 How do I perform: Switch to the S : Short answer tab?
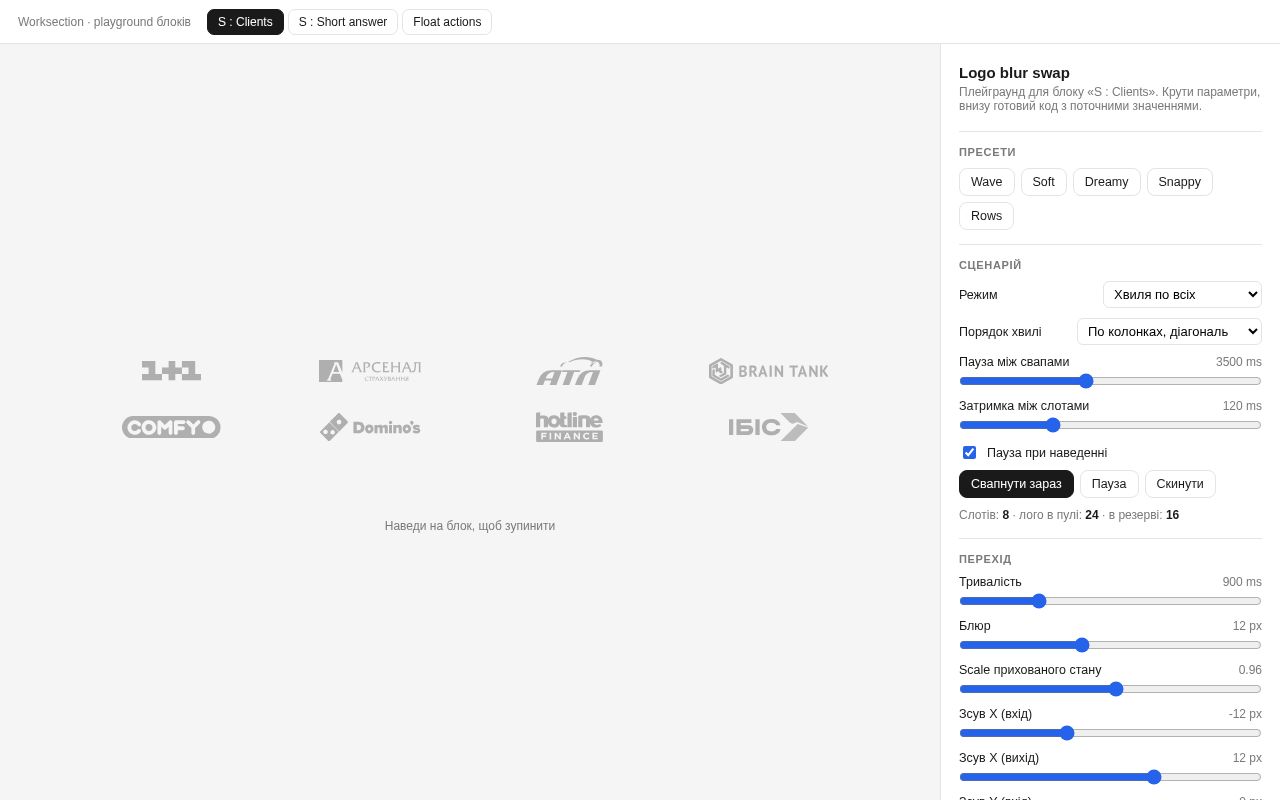[x=343, y=22]
